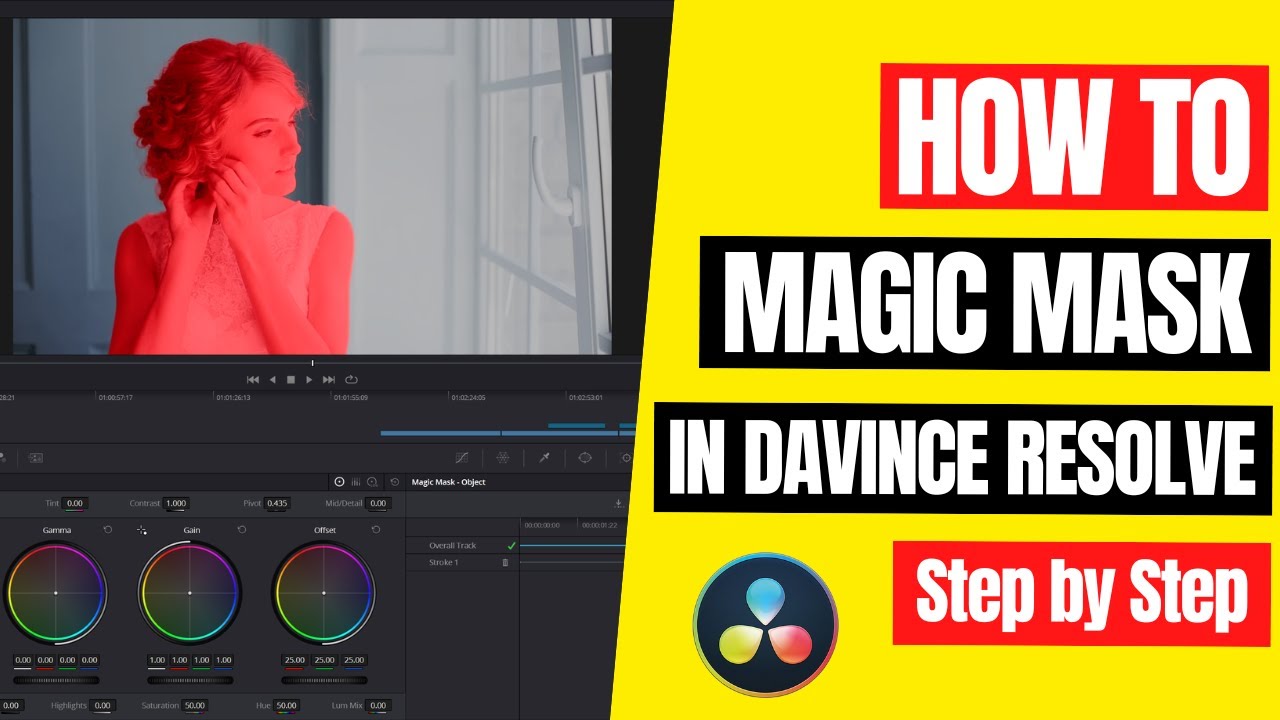Click Gain blue value field
Screen dimensions: 1280x720
[x=223, y=660]
